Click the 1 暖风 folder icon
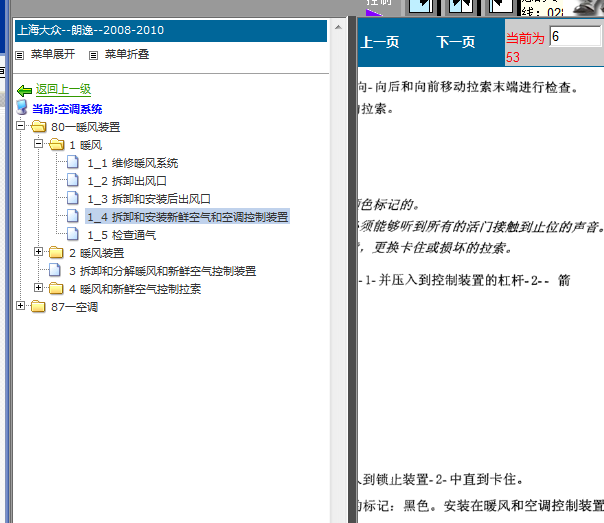This screenshot has width=604, height=523. (57, 144)
